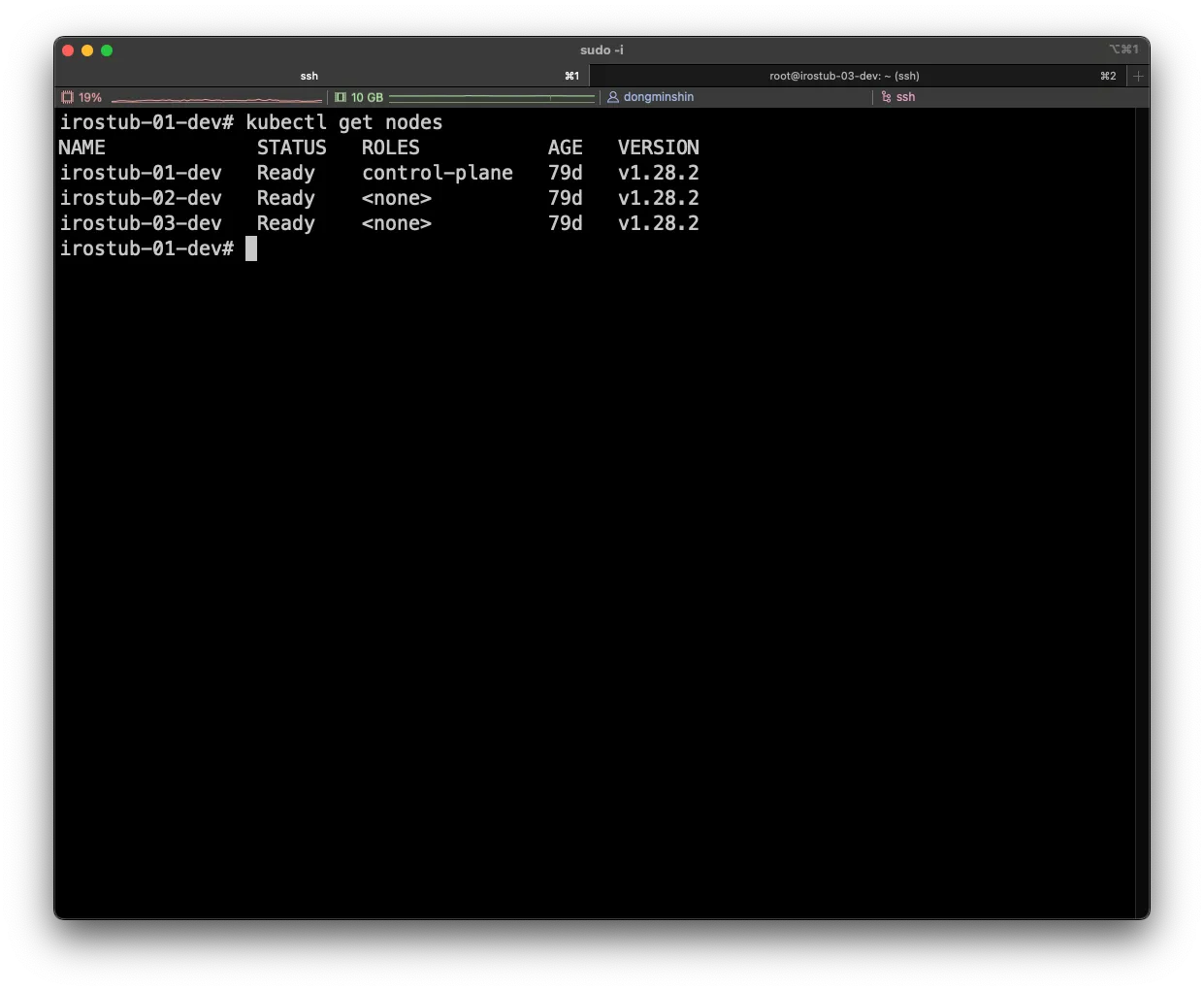Click node name irostub-02-dev in output
1204x991 pixels.
click(141, 198)
